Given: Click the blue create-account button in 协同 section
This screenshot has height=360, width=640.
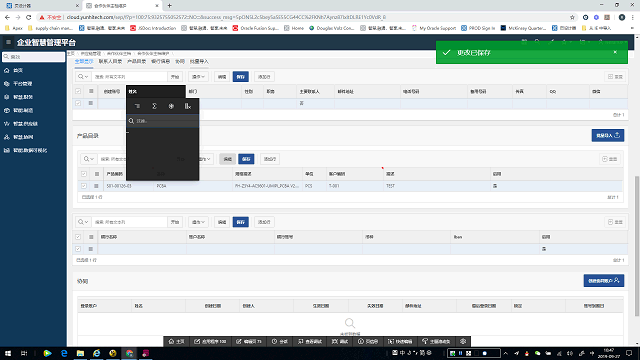Looking at the screenshot, I should click(604, 281).
